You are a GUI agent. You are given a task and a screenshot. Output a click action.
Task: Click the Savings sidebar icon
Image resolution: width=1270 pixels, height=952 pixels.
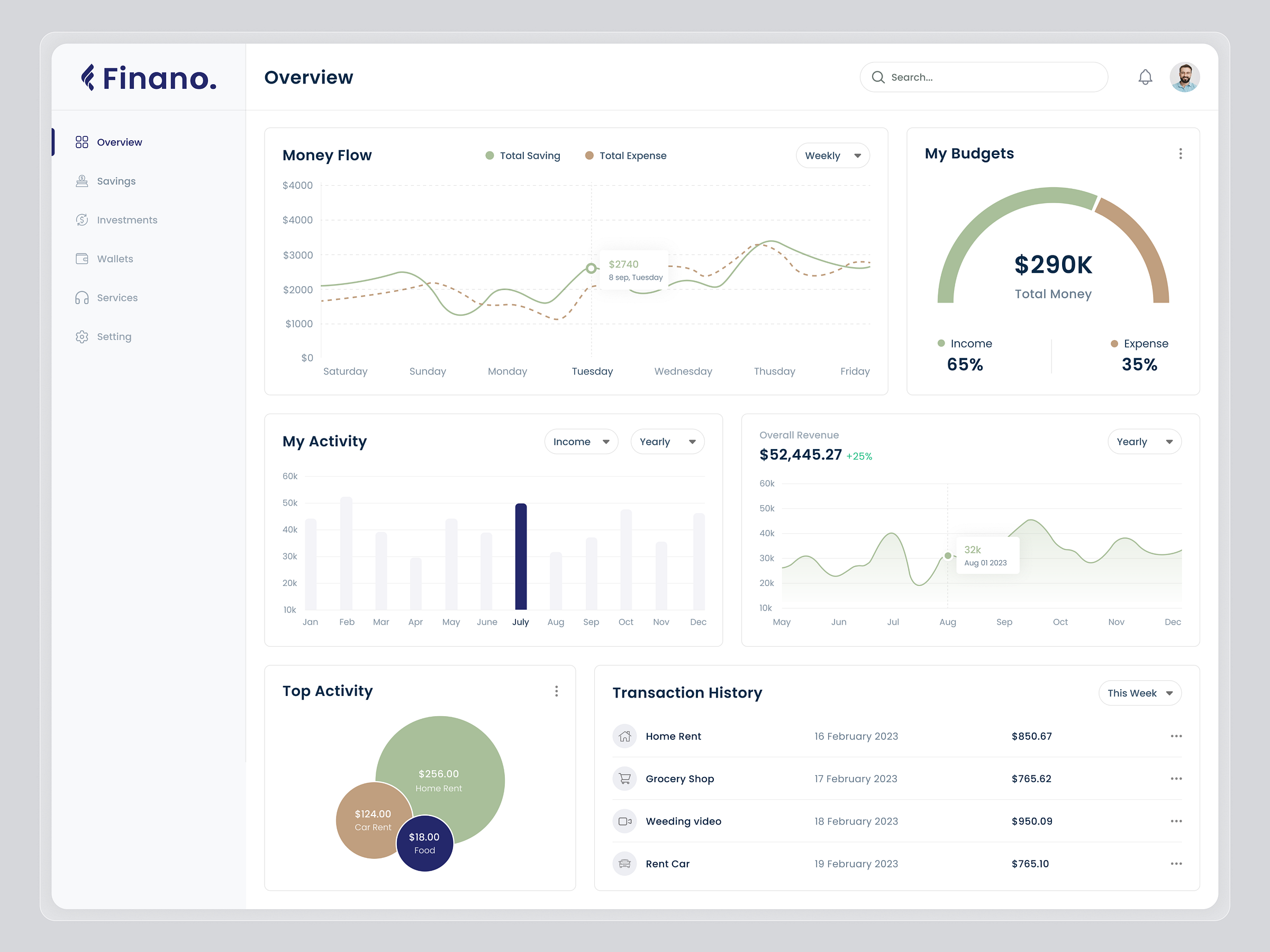pos(83,180)
